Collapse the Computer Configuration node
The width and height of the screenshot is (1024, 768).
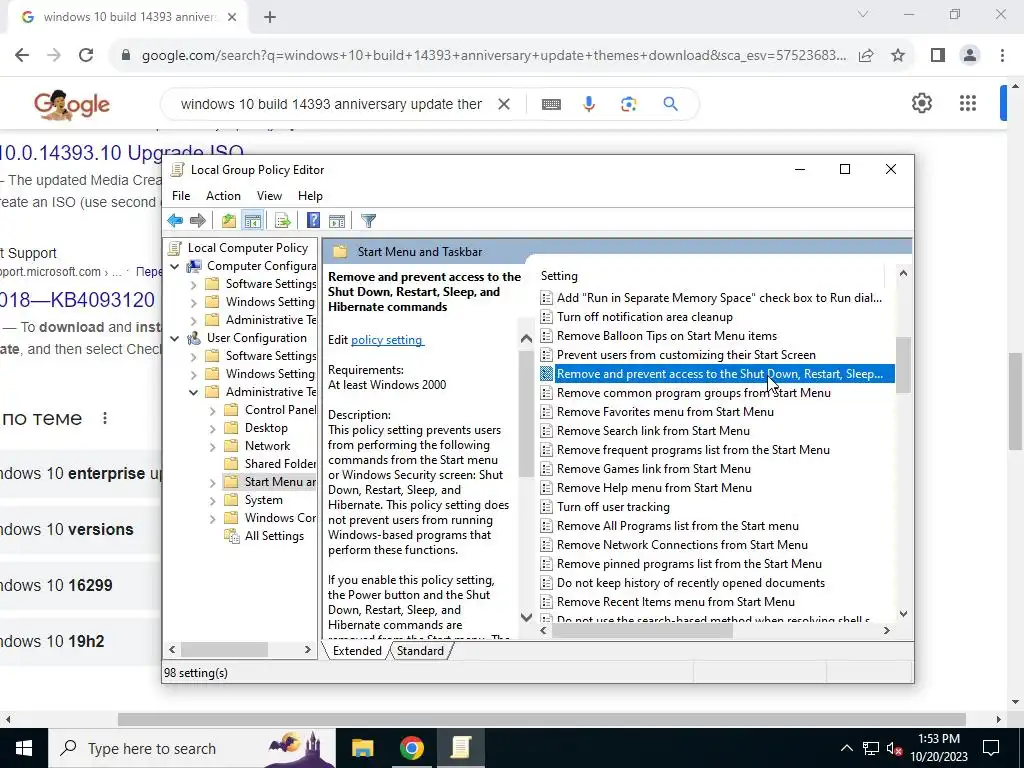point(174,266)
